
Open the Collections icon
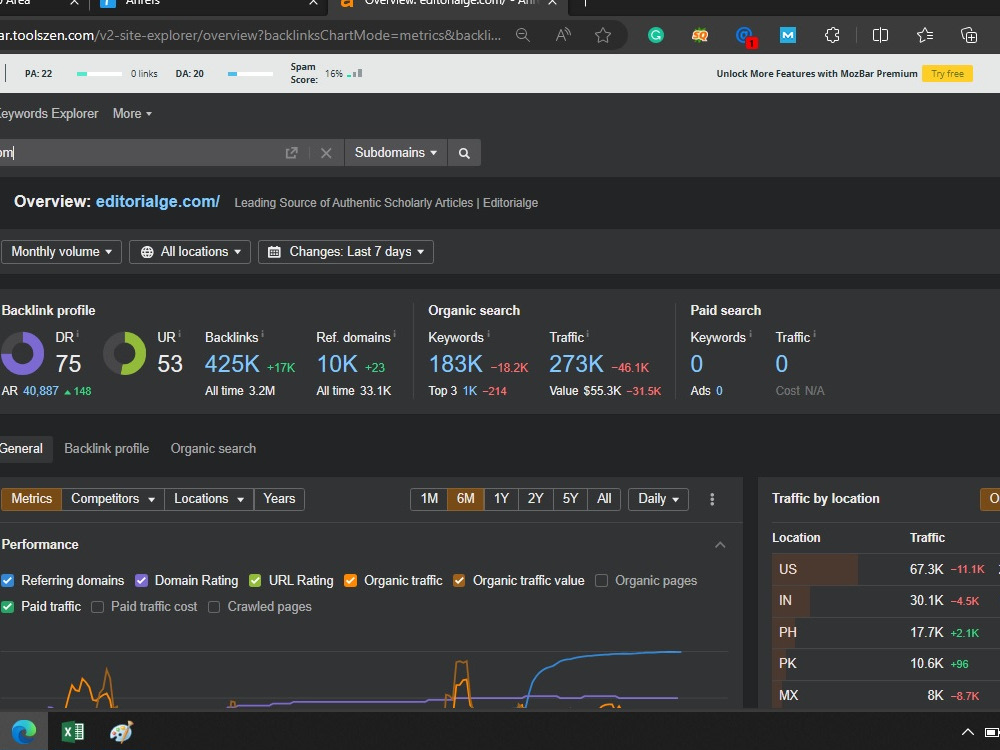click(x=969, y=35)
